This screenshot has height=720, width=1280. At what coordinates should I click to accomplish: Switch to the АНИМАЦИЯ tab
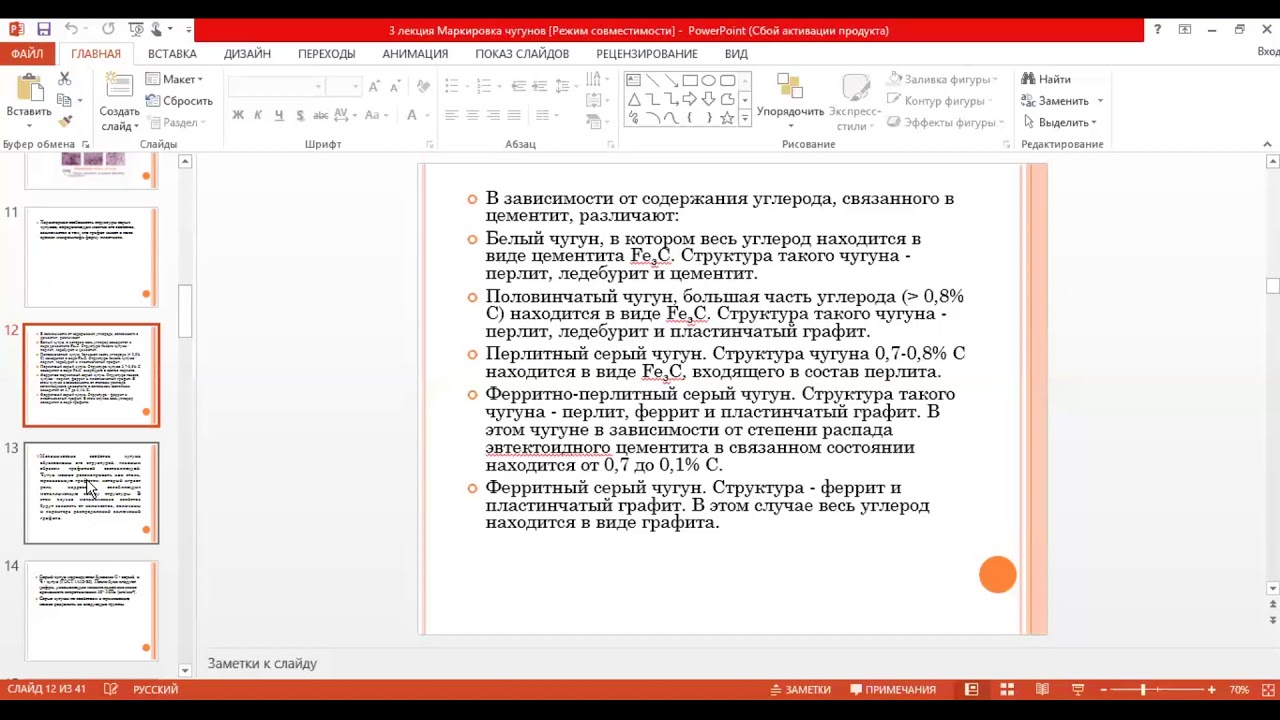415,53
